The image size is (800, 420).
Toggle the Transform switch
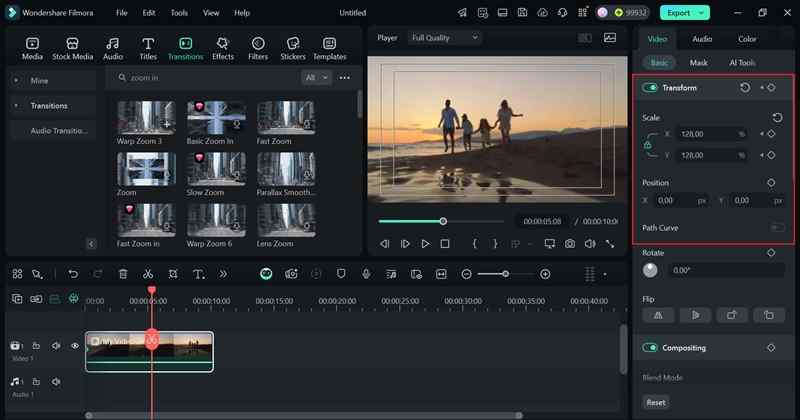[650, 87]
